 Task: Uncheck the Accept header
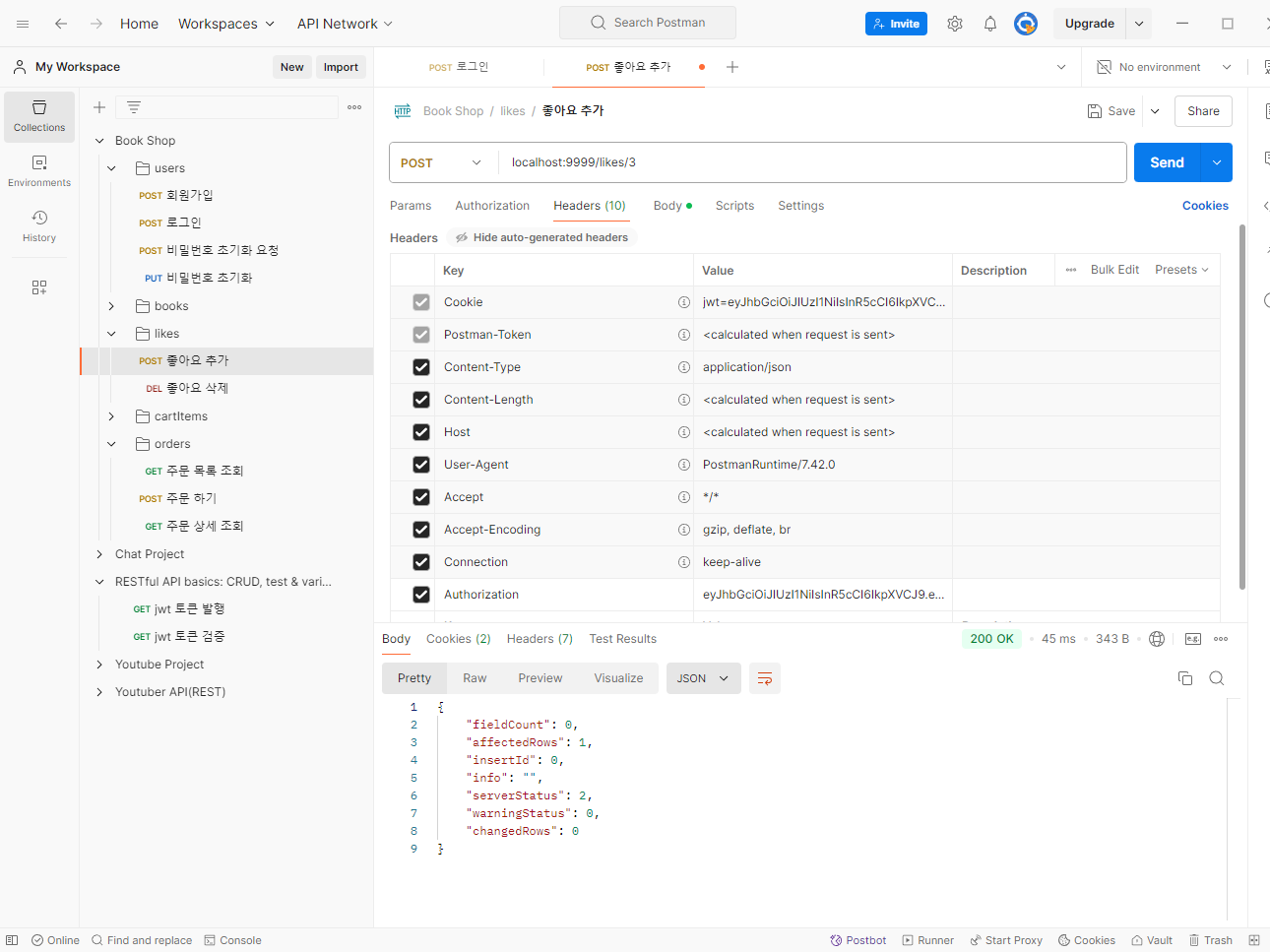pyautogui.click(x=421, y=497)
